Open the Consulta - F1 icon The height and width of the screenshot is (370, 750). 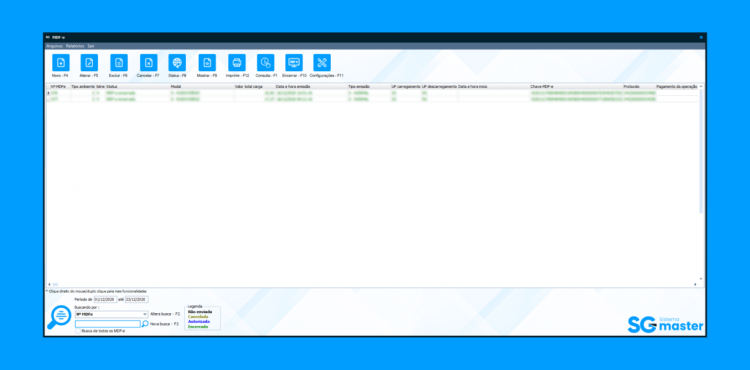pyautogui.click(x=265, y=63)
